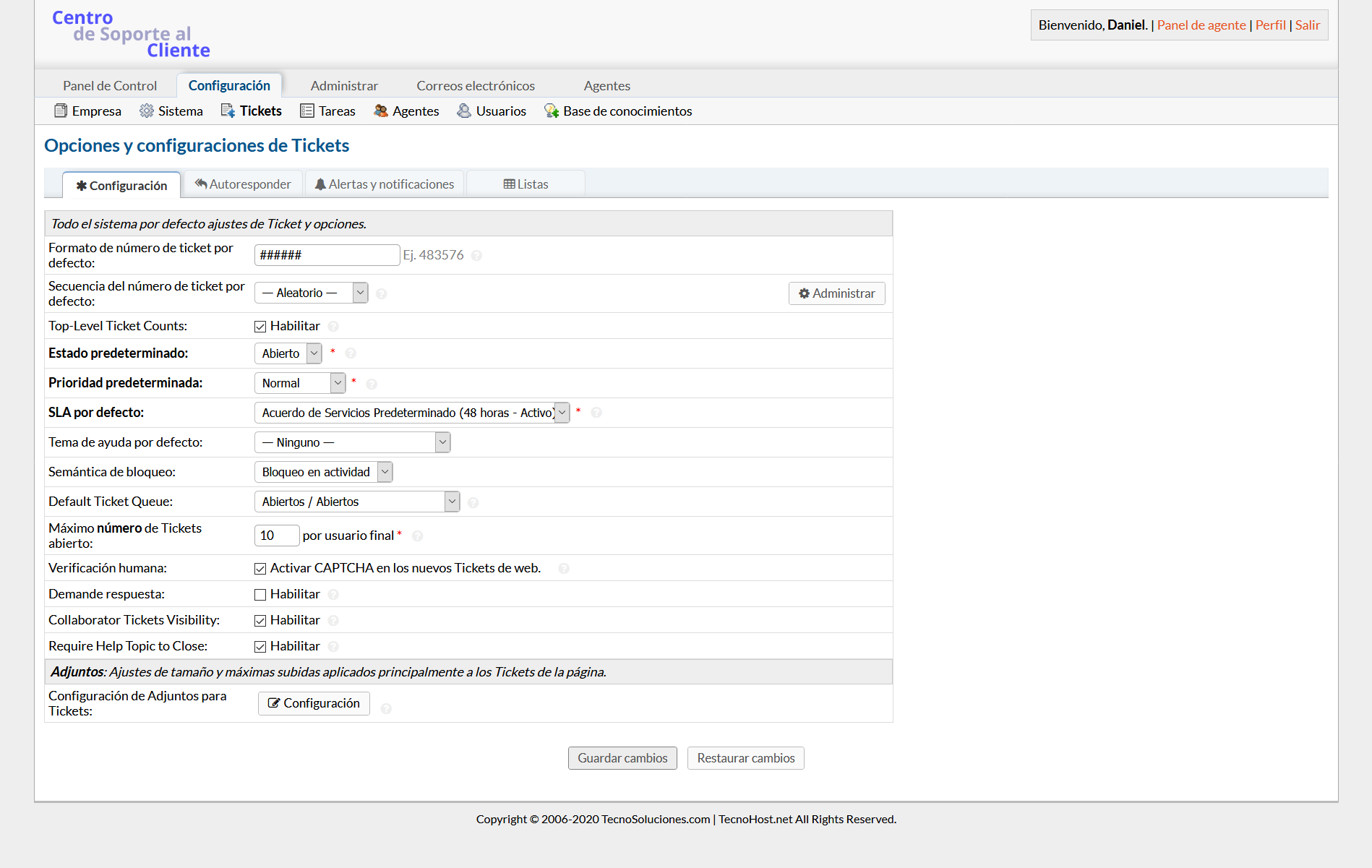
Task: Click the Administrar sequence button
Action: coord(836,293)
